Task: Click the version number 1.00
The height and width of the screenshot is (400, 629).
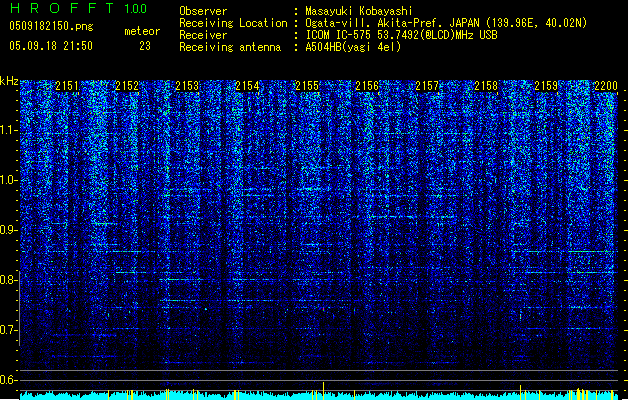Action: (x=136, y=9)
